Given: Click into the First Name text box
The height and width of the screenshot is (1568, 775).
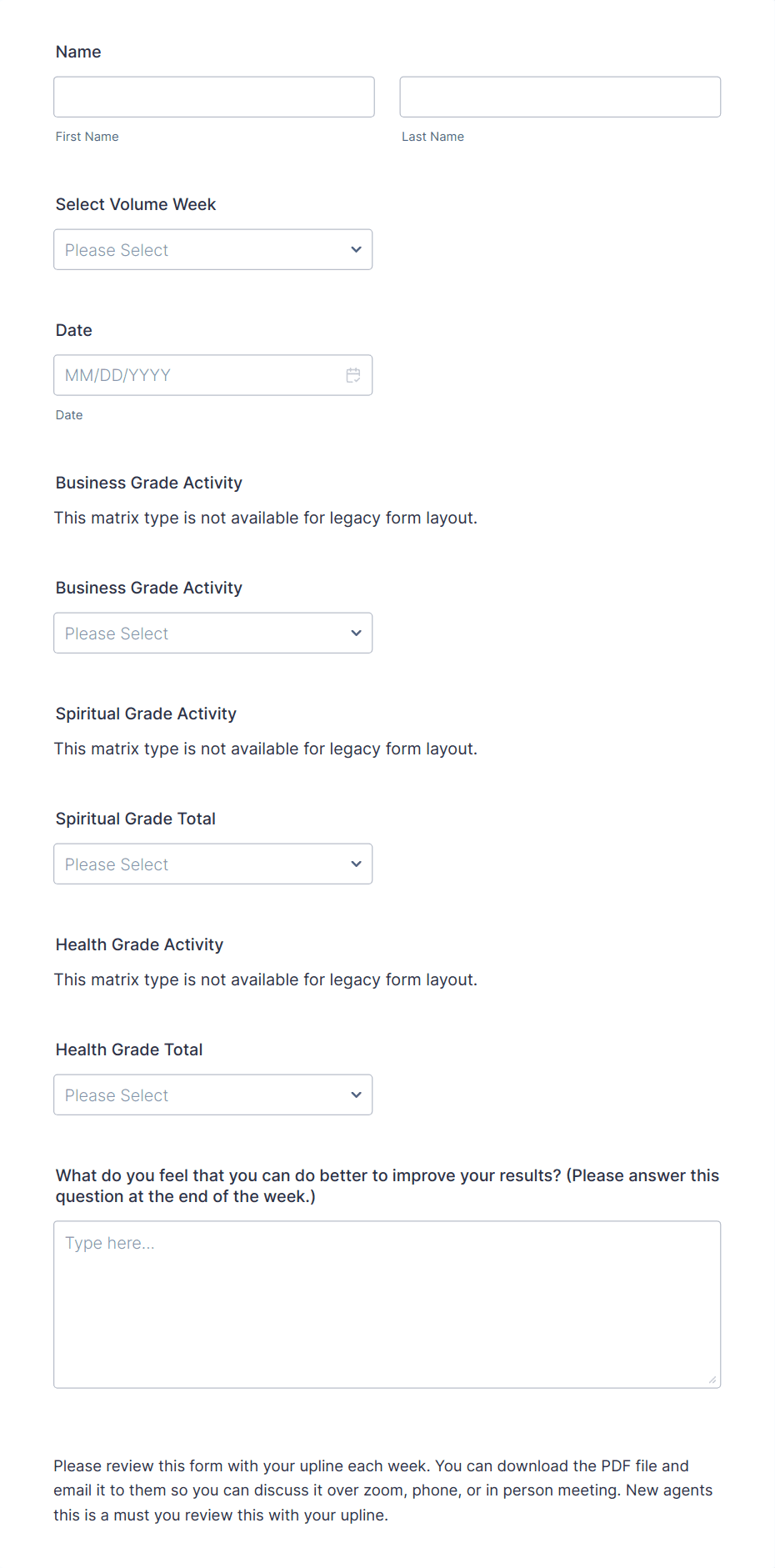Looking at the screenshot, I should click(214, 97).
